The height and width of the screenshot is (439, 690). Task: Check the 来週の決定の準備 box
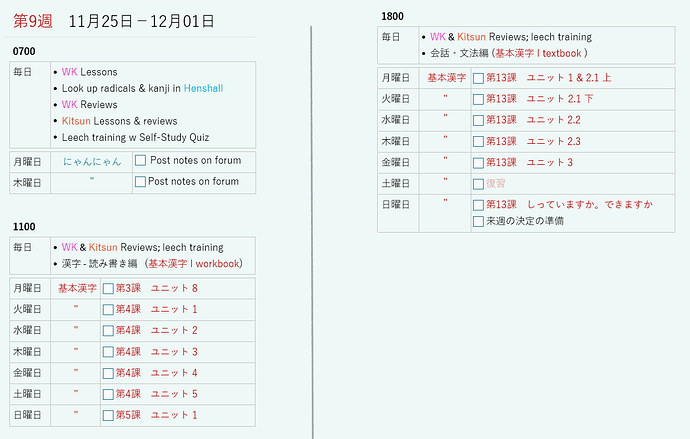click(478, 221)
